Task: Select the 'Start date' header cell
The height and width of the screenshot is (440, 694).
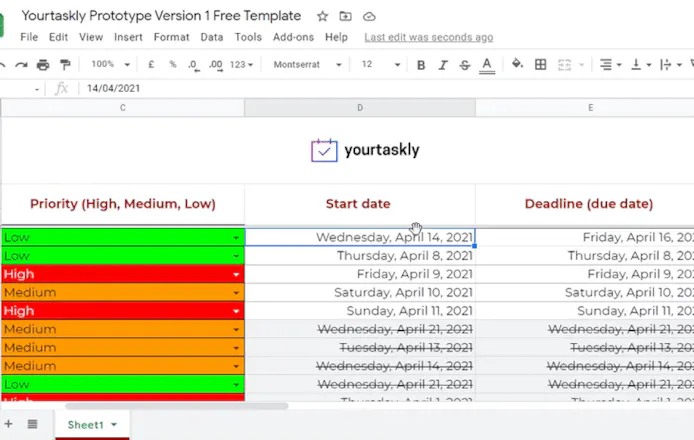Action: tap(360, 204)
